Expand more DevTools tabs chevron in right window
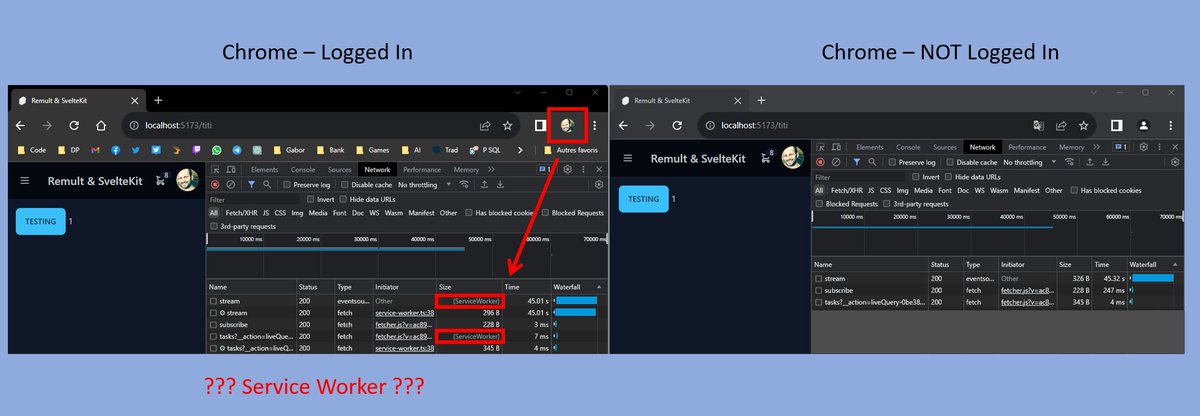Viewport: 1200px width, 416px height. point(1095,147)
